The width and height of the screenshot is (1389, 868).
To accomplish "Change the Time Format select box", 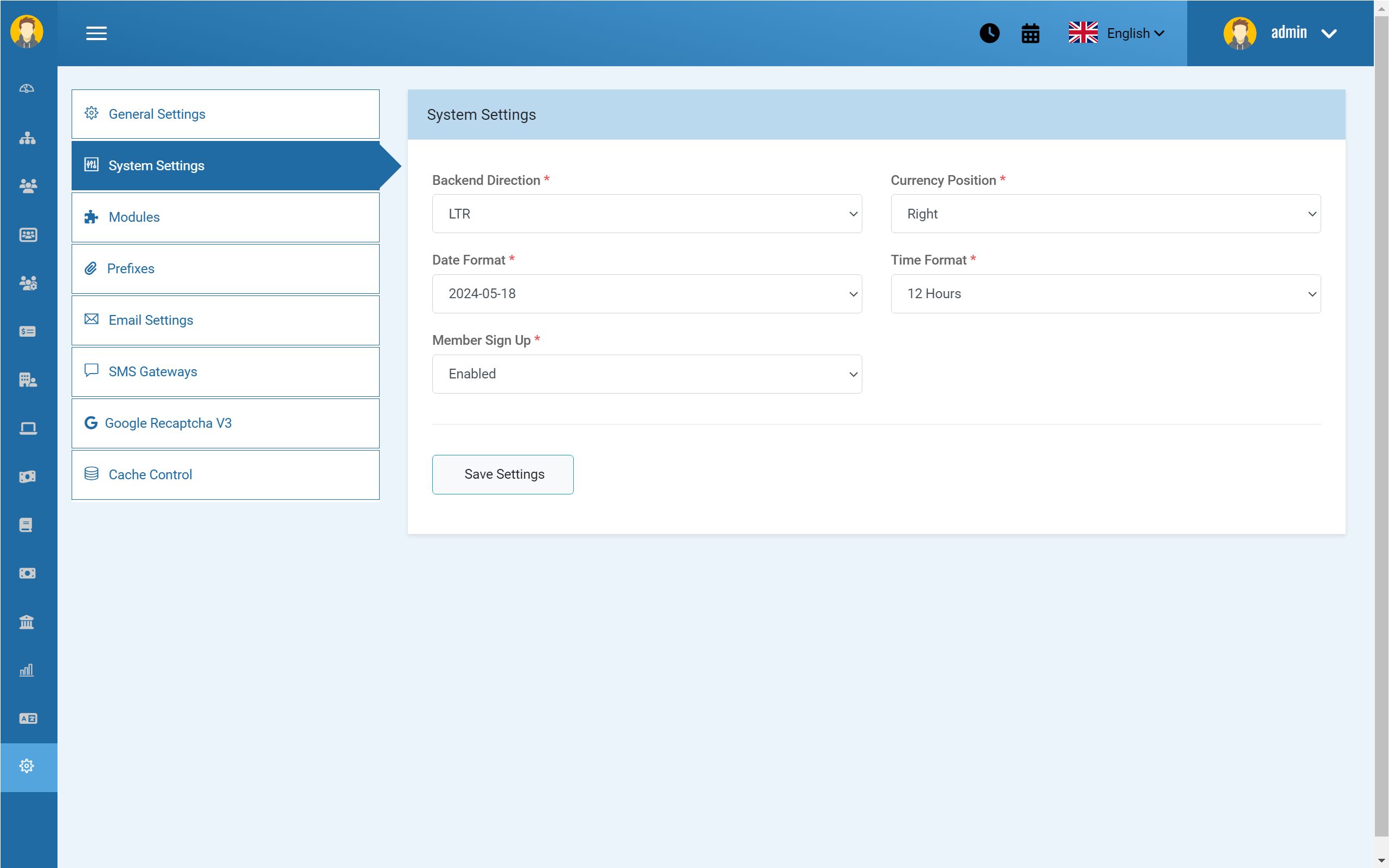I will [1105, 294].
